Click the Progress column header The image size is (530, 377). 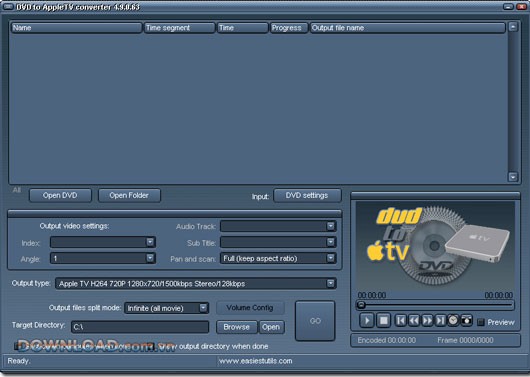point(289,28)
